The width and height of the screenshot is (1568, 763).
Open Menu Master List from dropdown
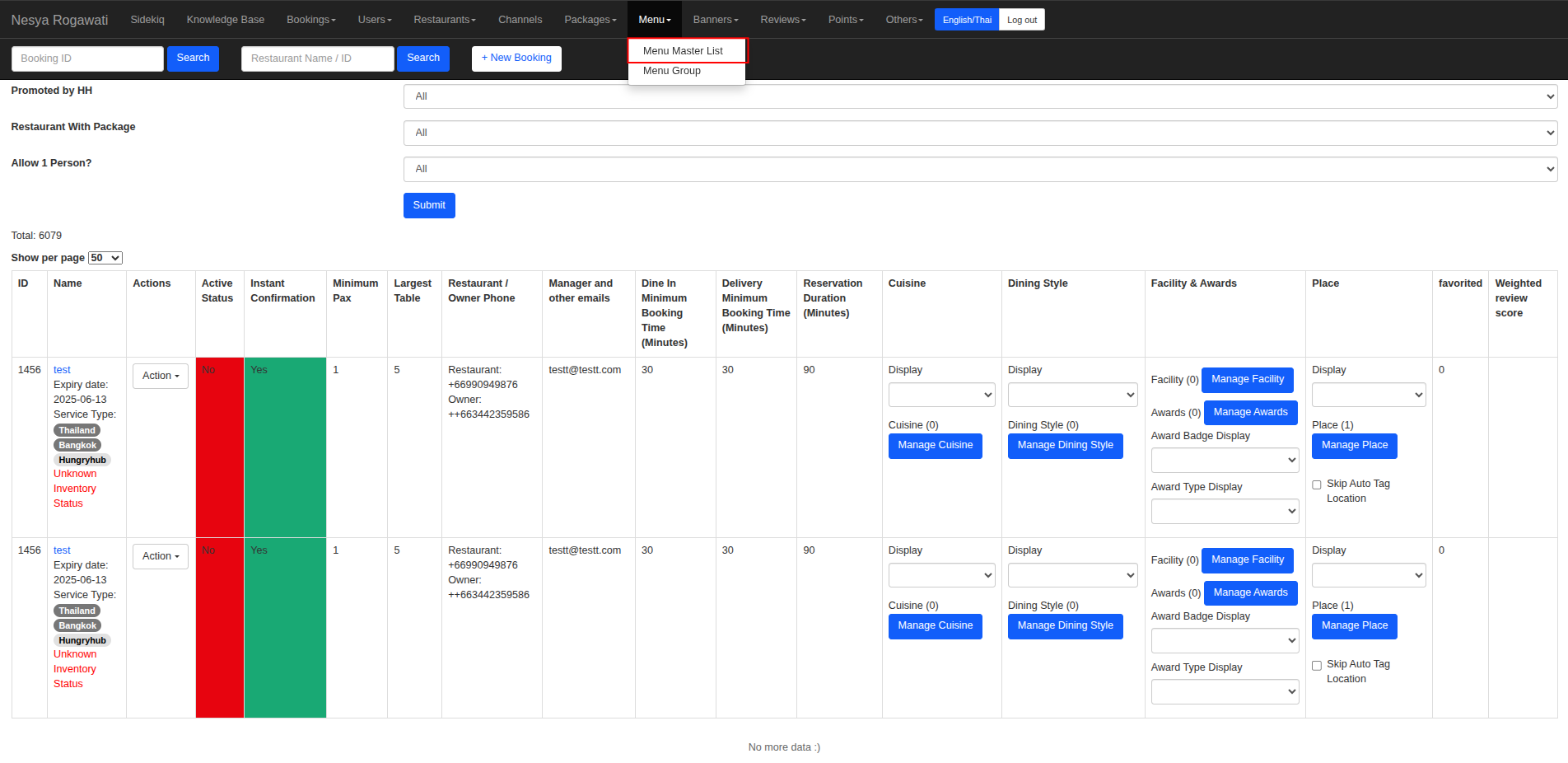pyautogui.click(x=683, y=51)
